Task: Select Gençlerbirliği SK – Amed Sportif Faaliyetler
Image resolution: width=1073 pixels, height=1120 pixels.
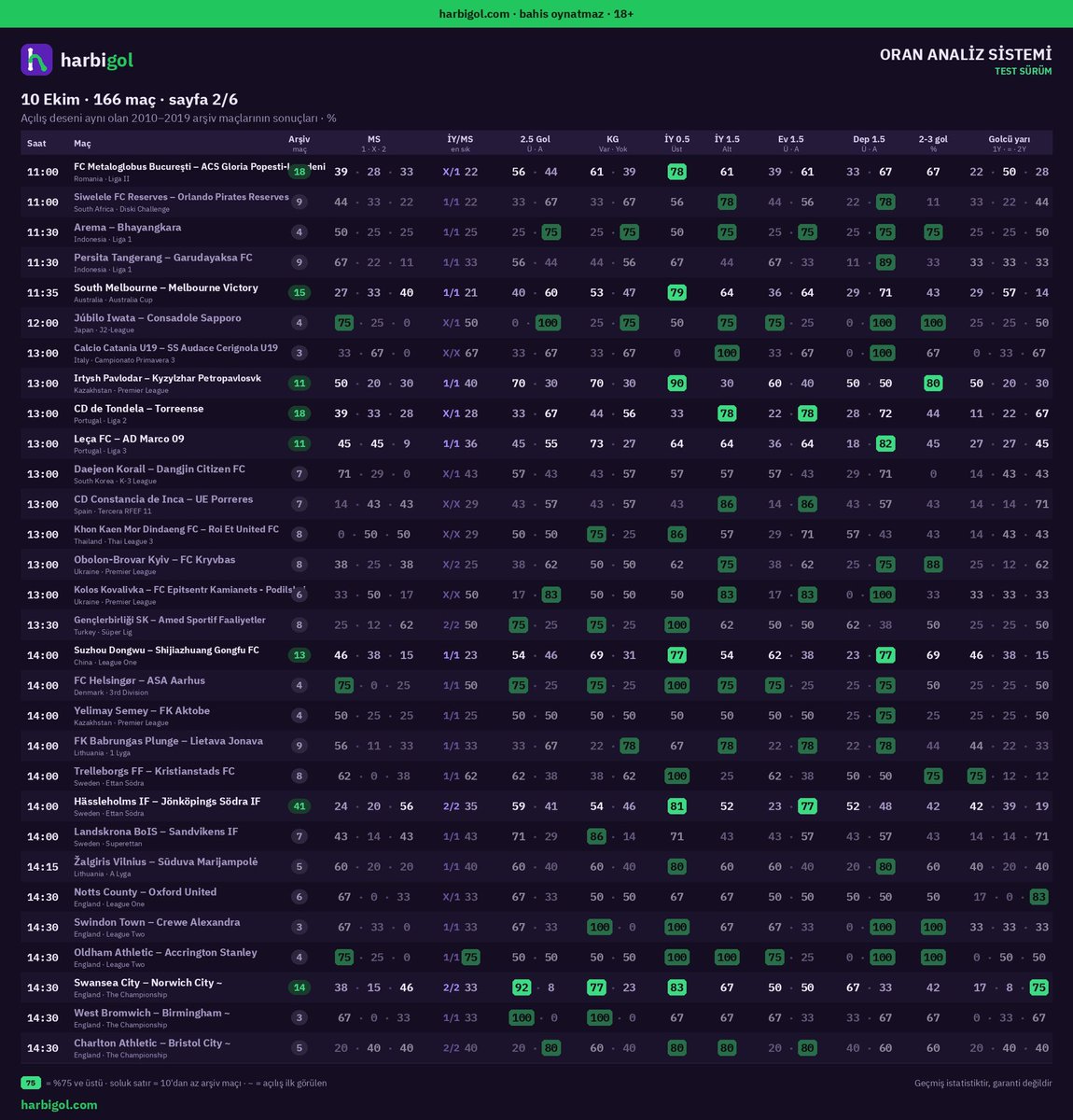Action: (x=536, y=625)
